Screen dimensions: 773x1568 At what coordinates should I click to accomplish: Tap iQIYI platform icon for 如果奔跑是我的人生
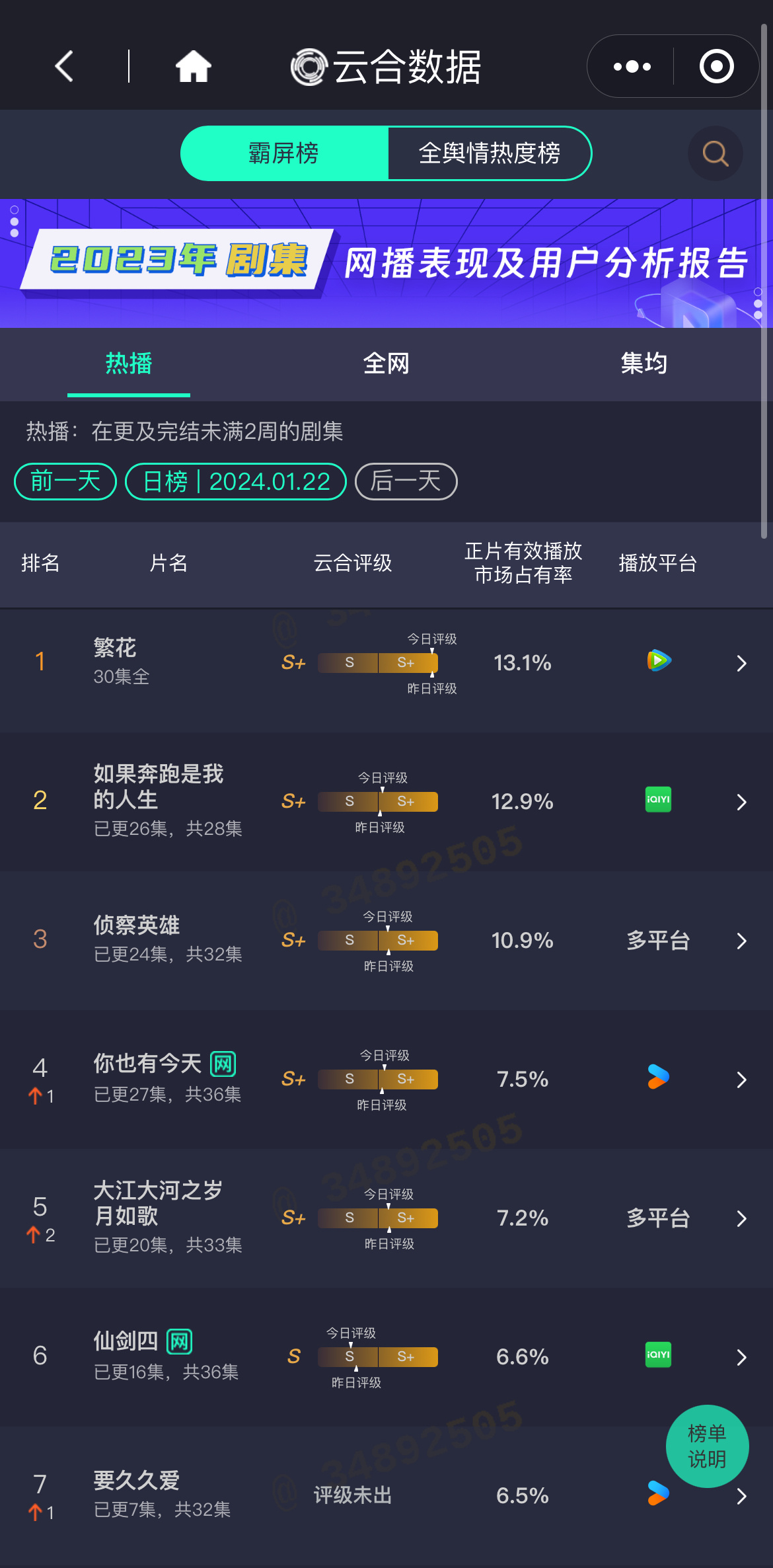658,799
